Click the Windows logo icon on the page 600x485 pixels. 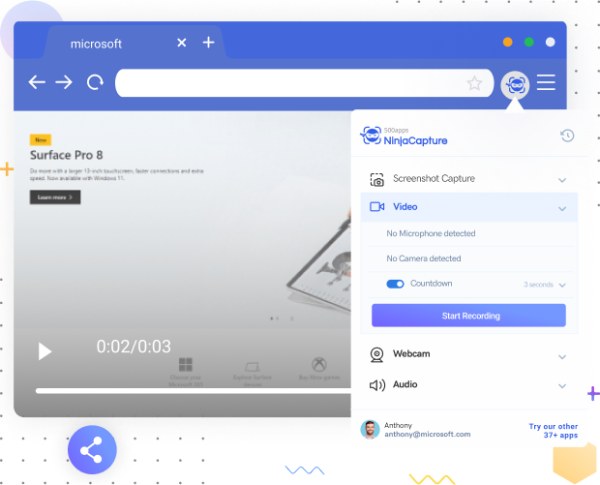186,364
